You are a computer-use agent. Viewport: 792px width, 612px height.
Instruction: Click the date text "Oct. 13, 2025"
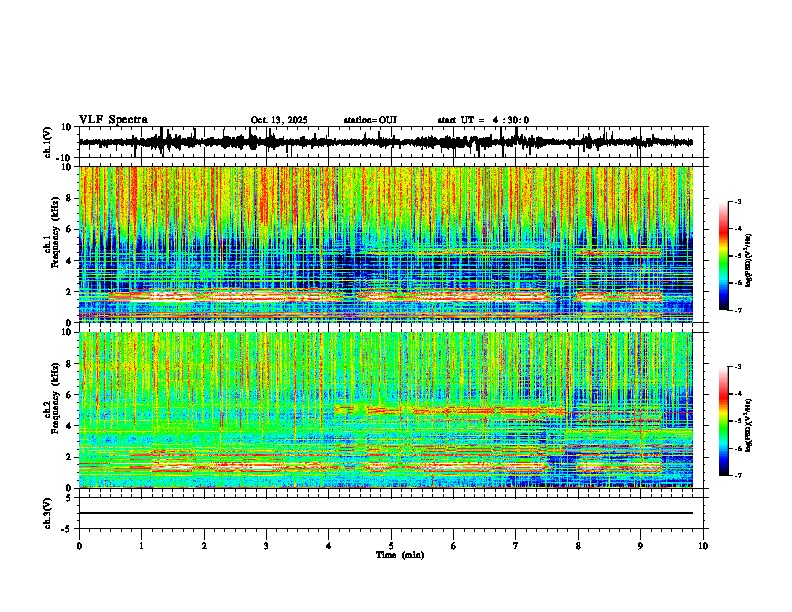click(x=279, y=120)
